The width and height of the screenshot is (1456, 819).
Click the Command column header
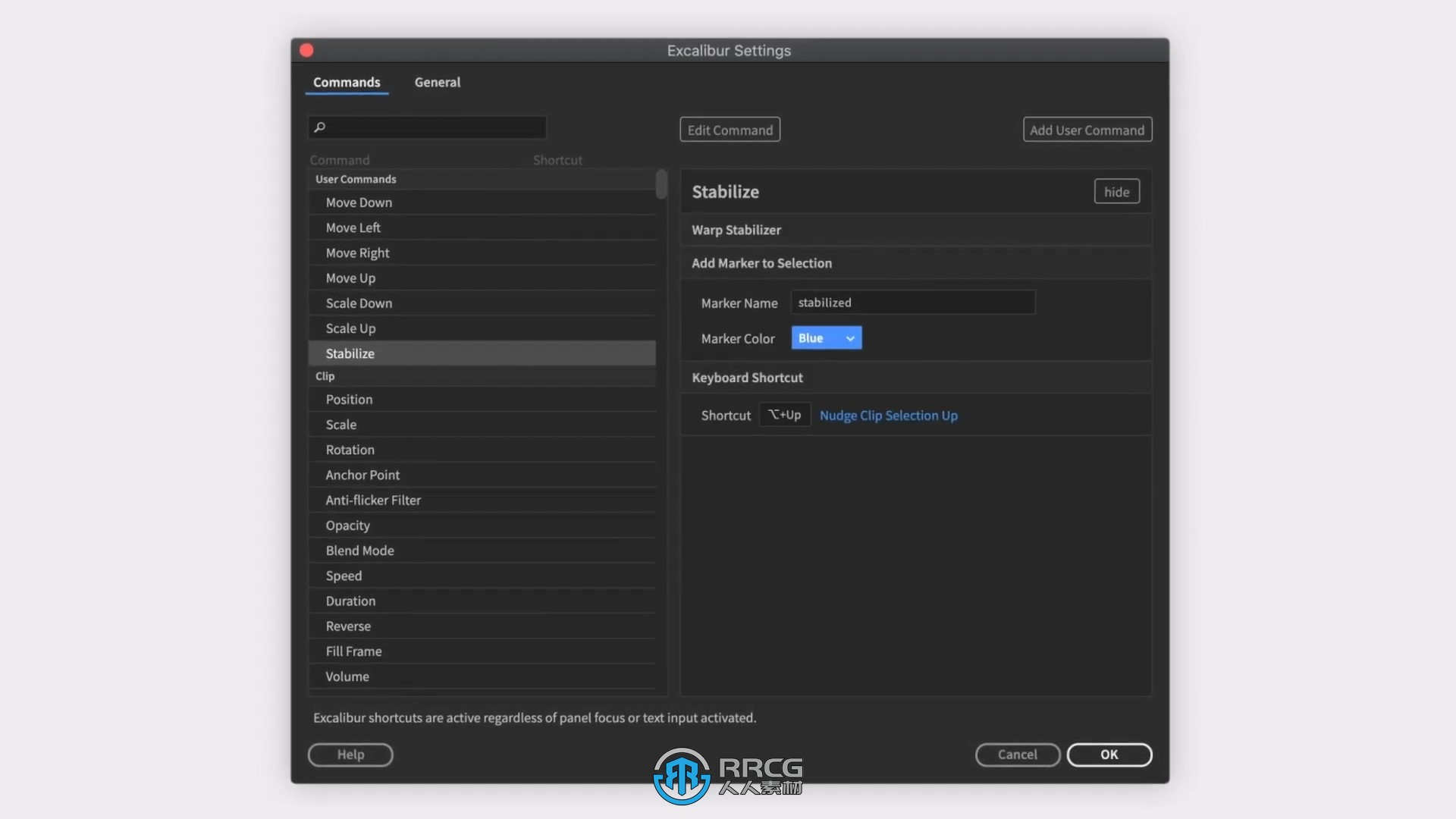[339, 160]
